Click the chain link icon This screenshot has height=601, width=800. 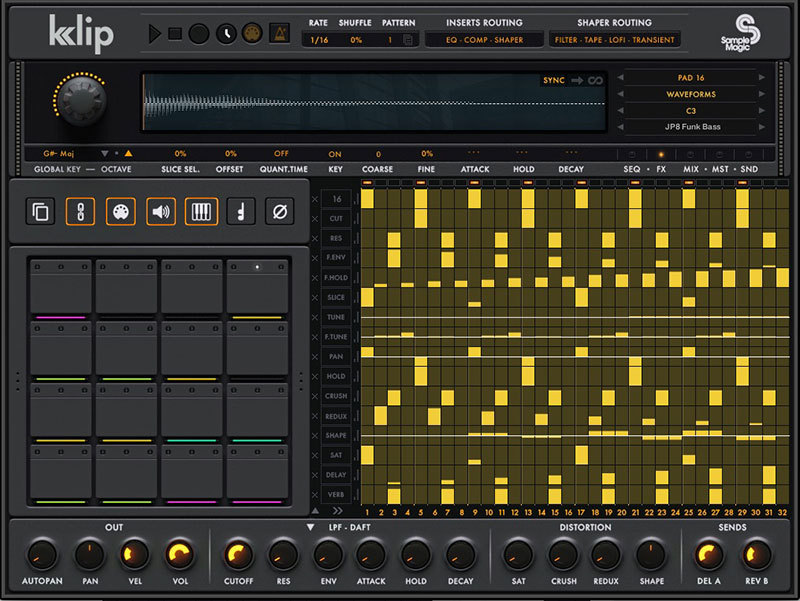80,212
